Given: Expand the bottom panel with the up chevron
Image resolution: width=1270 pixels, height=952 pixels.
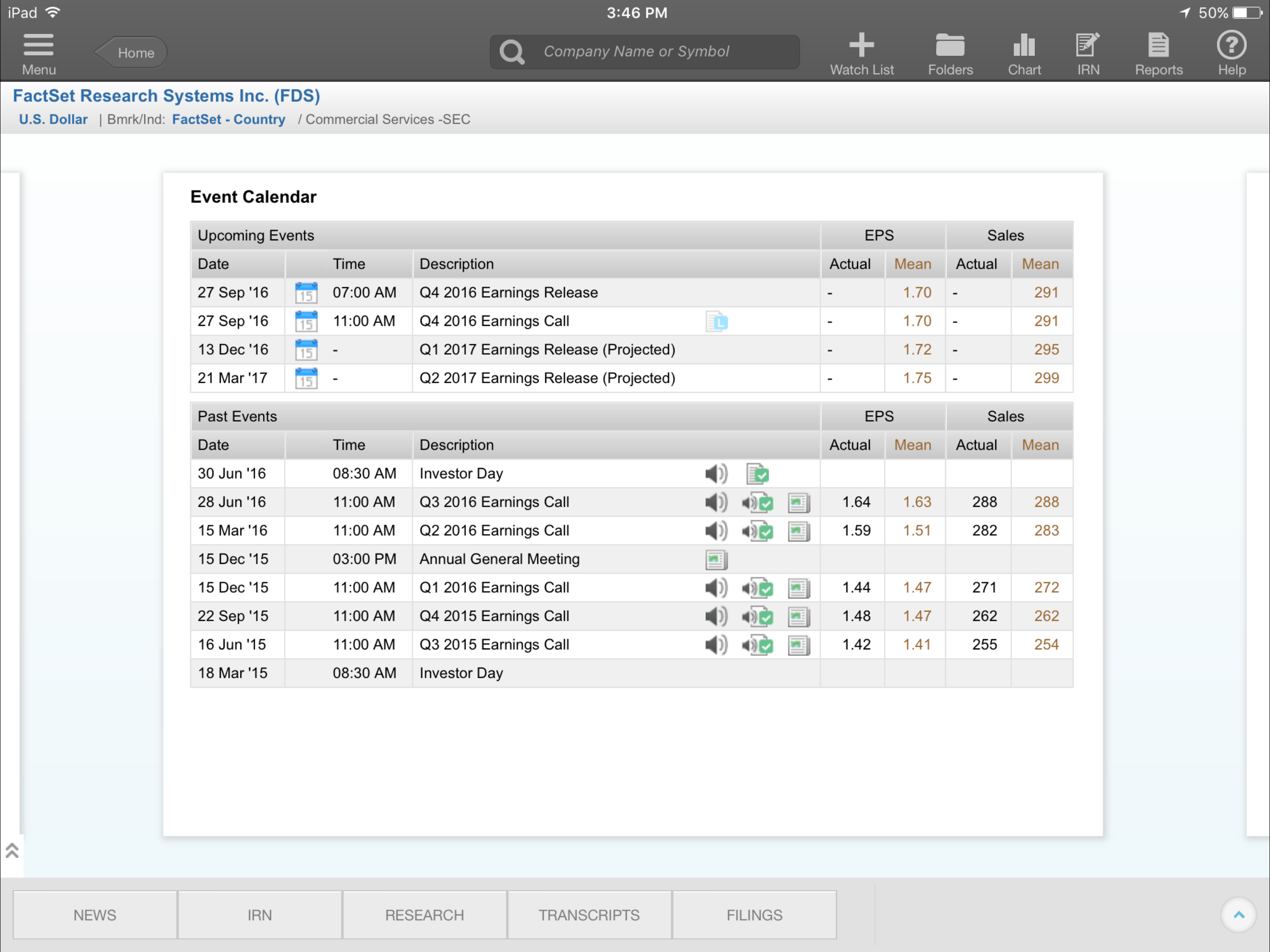Looking at the screenshot, I should coord(1238,915).
